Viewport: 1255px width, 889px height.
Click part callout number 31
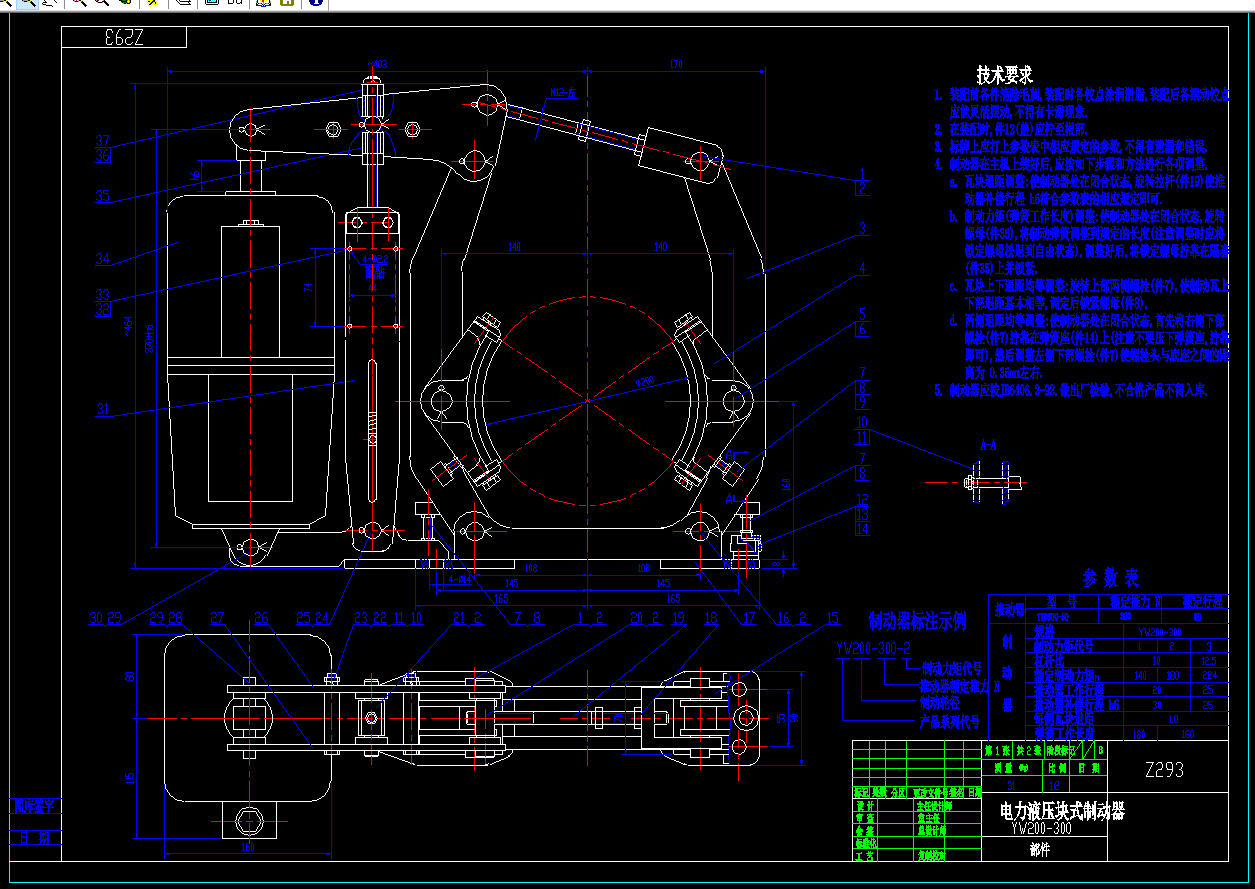tap(103, 409)
